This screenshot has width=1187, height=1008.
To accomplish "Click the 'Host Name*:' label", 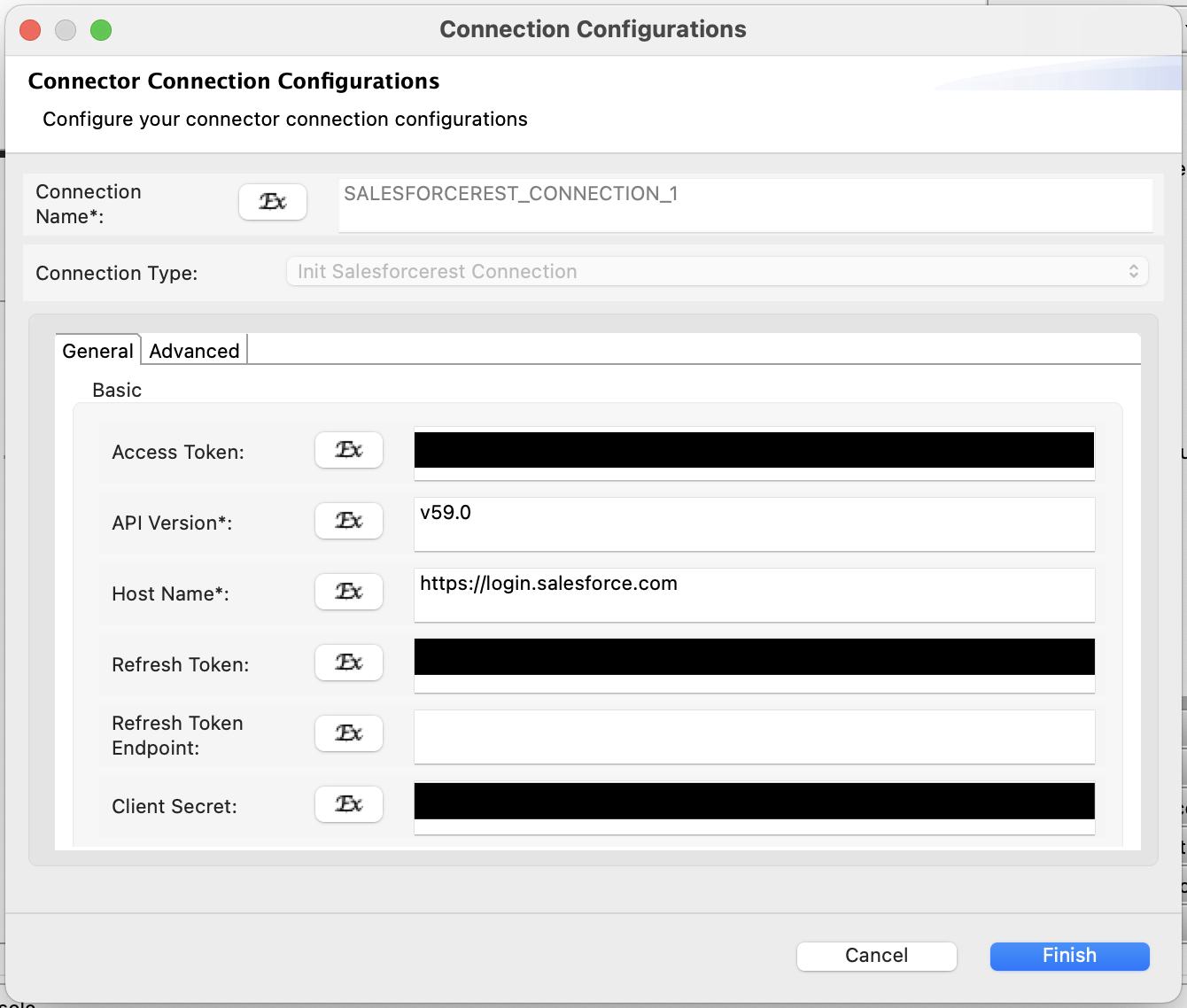I will tap(170, 593).
